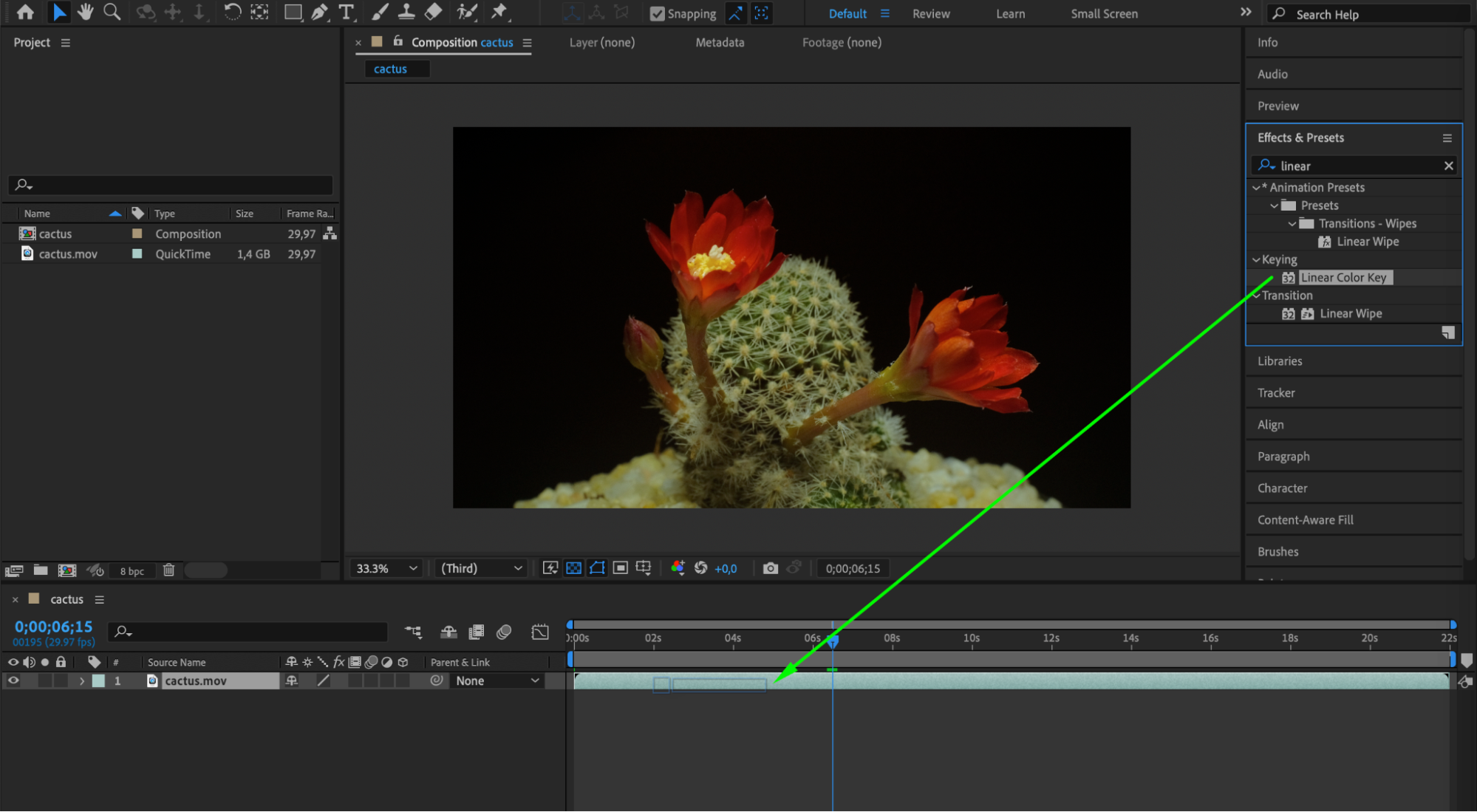The height and width of the screenshot is (812, 1477).
Task: Select the Pen tool
Action: click(x=319, y=12)
